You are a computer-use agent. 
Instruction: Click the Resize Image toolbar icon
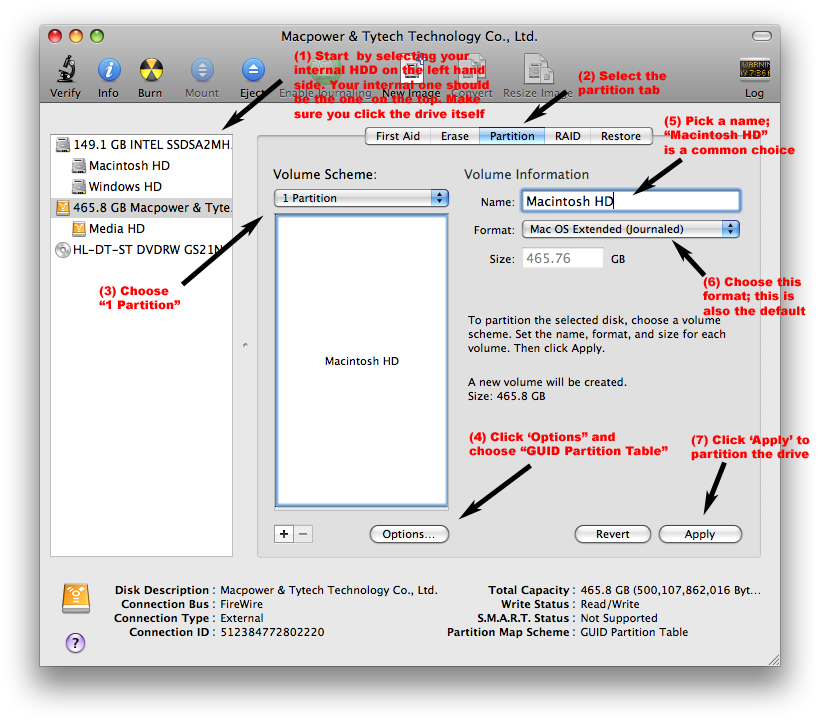click(x=538, y=70)
